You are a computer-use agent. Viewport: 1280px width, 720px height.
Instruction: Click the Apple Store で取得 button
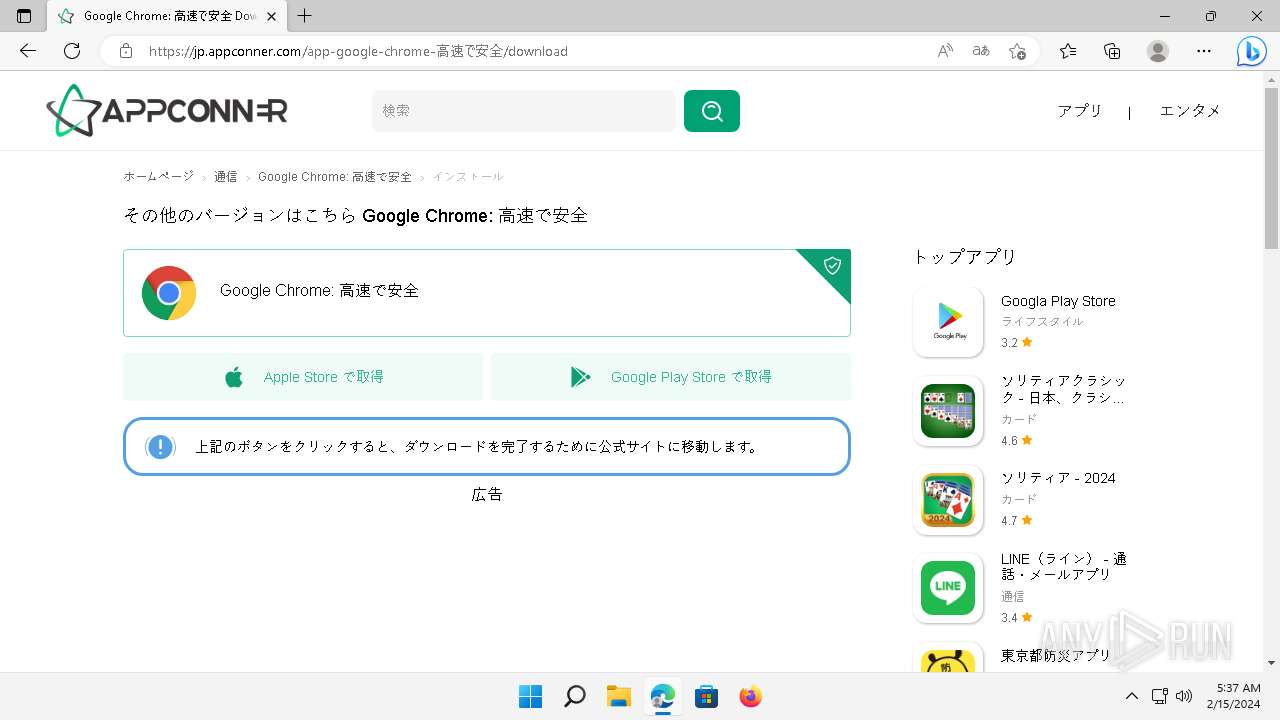(x=303, y=377)
